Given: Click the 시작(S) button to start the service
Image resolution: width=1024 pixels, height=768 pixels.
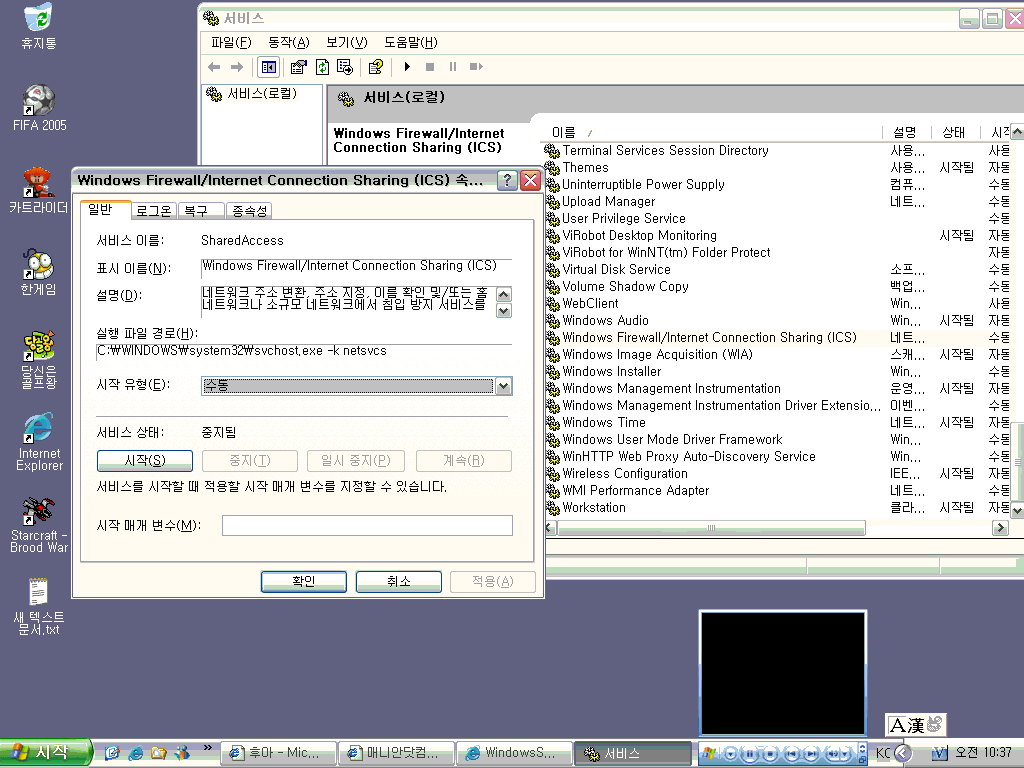Looking at the screenshot, I should click(x=145, y=460).
